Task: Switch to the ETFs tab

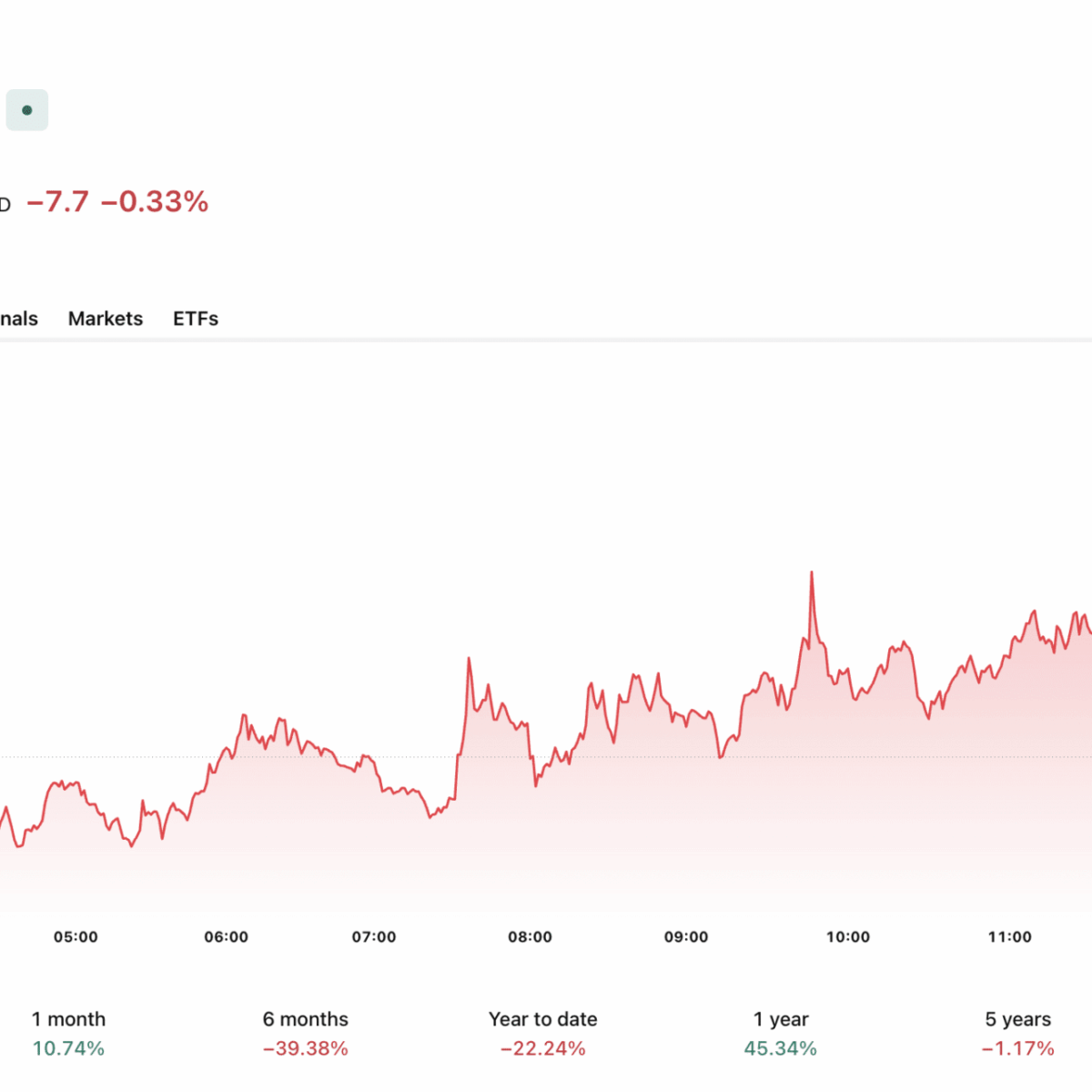Action: click(x=196, y=318)
